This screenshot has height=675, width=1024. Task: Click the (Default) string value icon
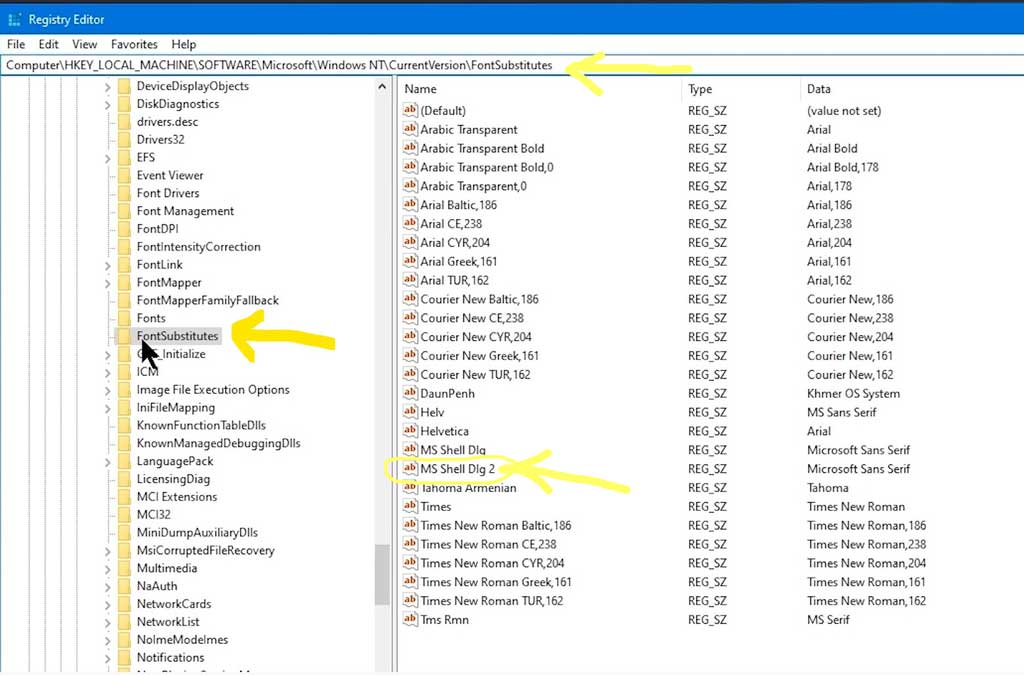(x=410, y=110)
